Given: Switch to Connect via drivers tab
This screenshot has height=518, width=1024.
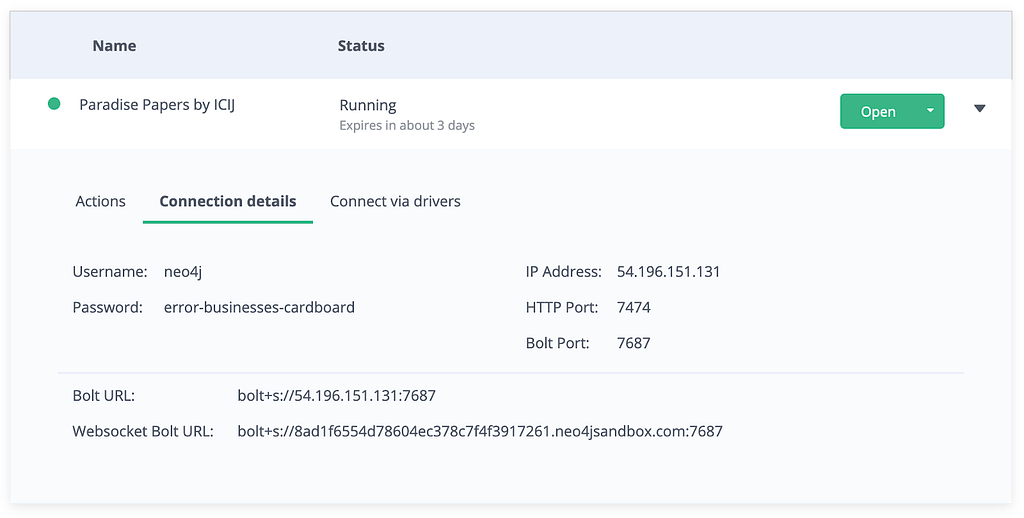Looking at the screenshot, I should [395, 201].
